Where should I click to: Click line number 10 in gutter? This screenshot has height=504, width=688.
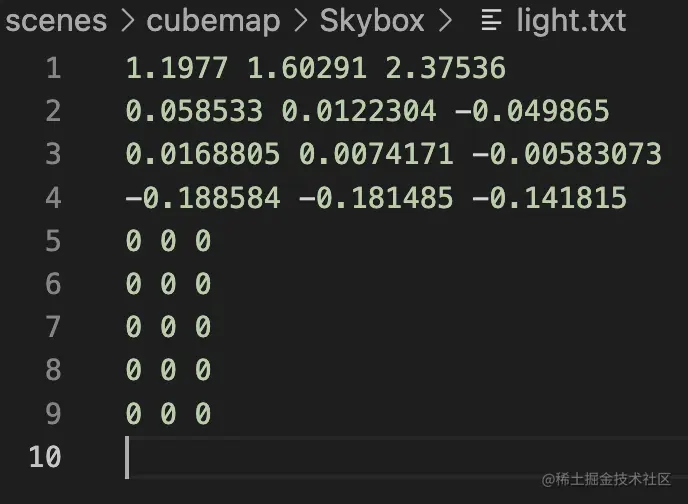click(x=45, y=457)
